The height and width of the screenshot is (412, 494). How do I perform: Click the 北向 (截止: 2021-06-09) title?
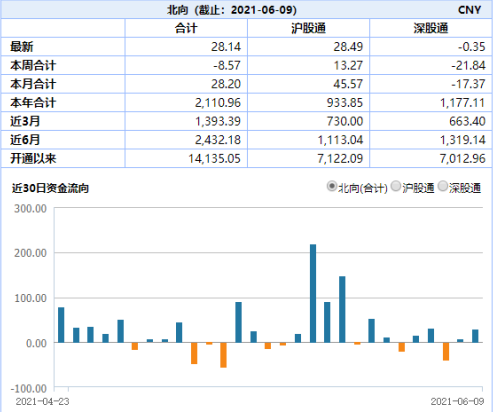[x=232, y=10]
